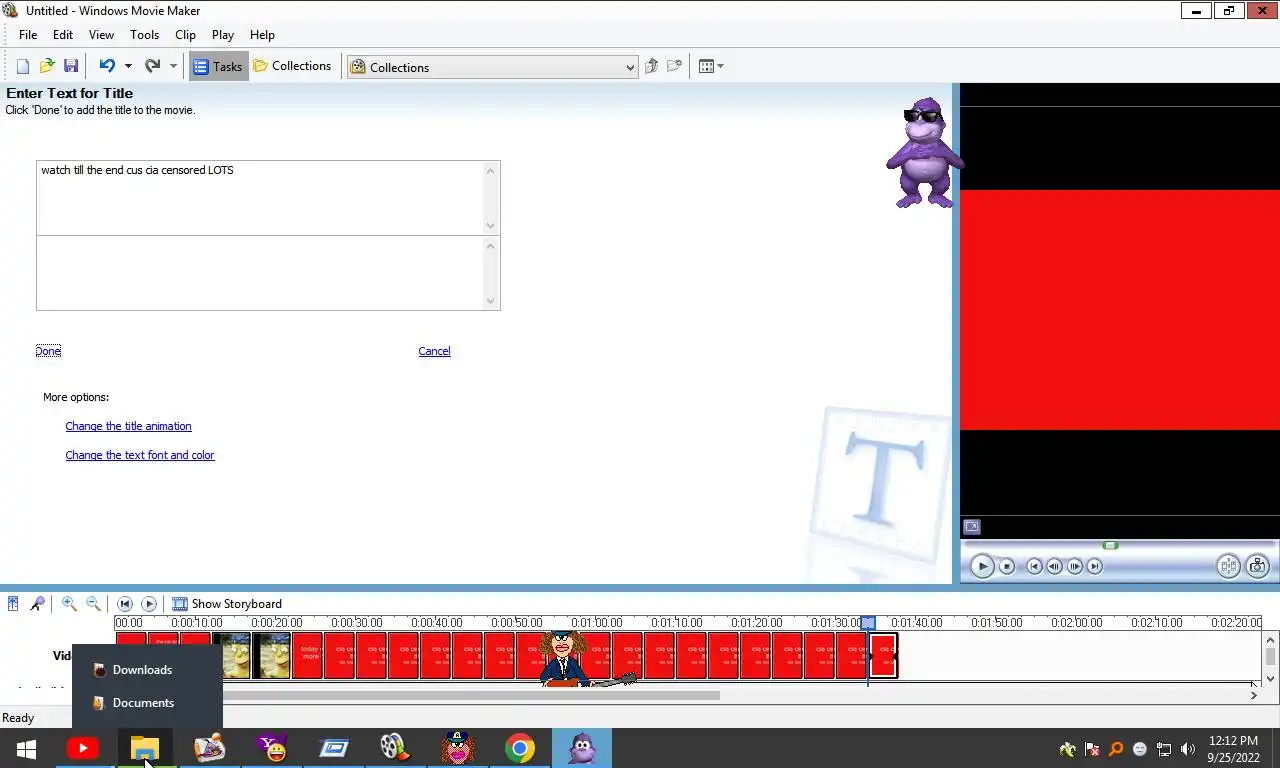Viewport: 1280px width, 768px height.
Task: Open the View menu
Action: pyautogui.click(x=101, y=34)
